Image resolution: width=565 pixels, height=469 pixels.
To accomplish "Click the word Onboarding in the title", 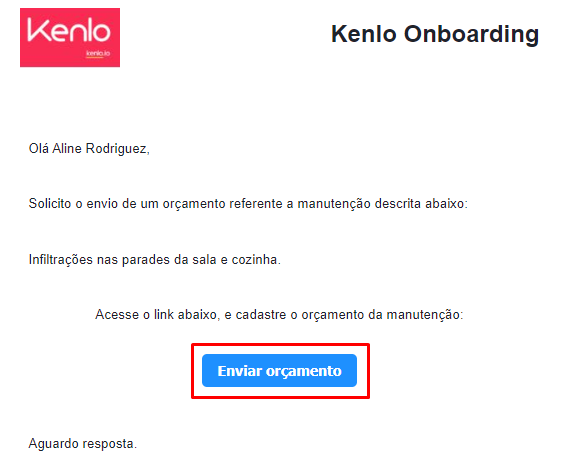I will [471, 35].
